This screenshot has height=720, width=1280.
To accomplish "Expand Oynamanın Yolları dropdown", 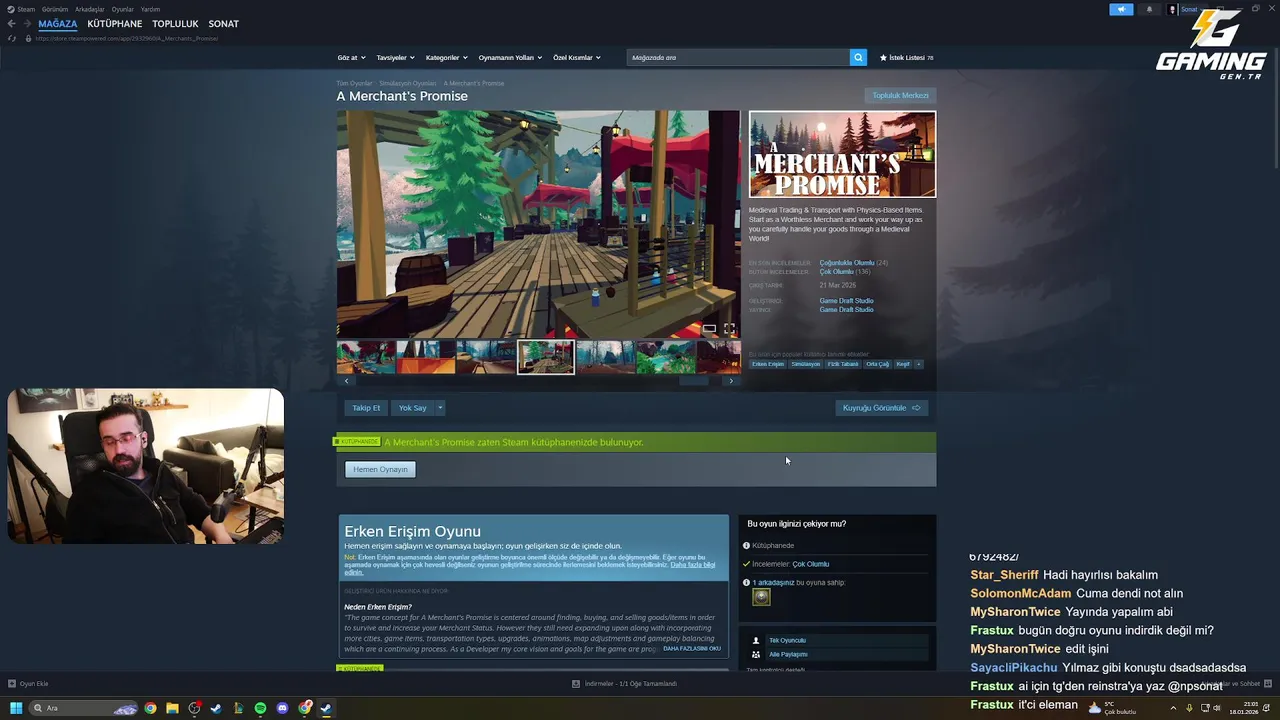I will point(510,58).
